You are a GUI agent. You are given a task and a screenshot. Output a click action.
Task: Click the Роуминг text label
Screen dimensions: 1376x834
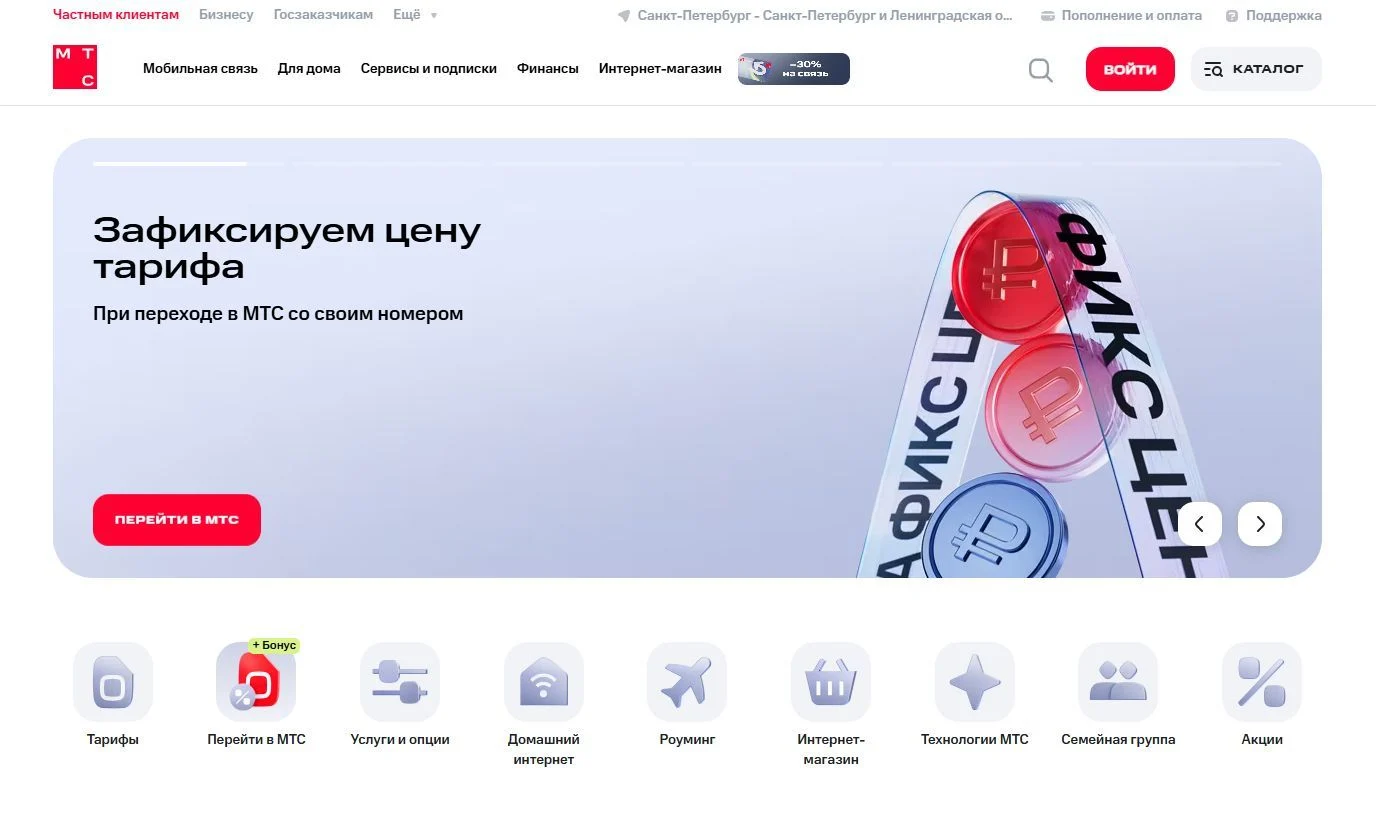pyautogui.click(x=687, y=740)
